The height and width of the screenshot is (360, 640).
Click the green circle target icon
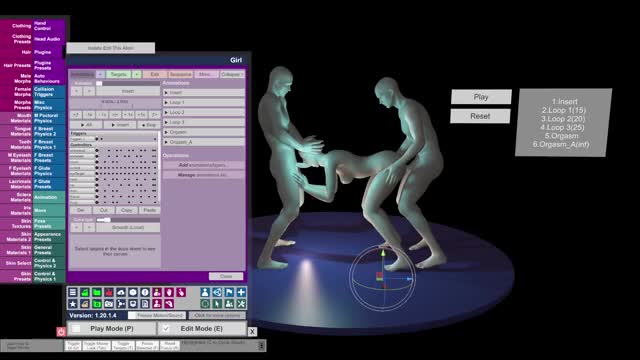point(205,304)
